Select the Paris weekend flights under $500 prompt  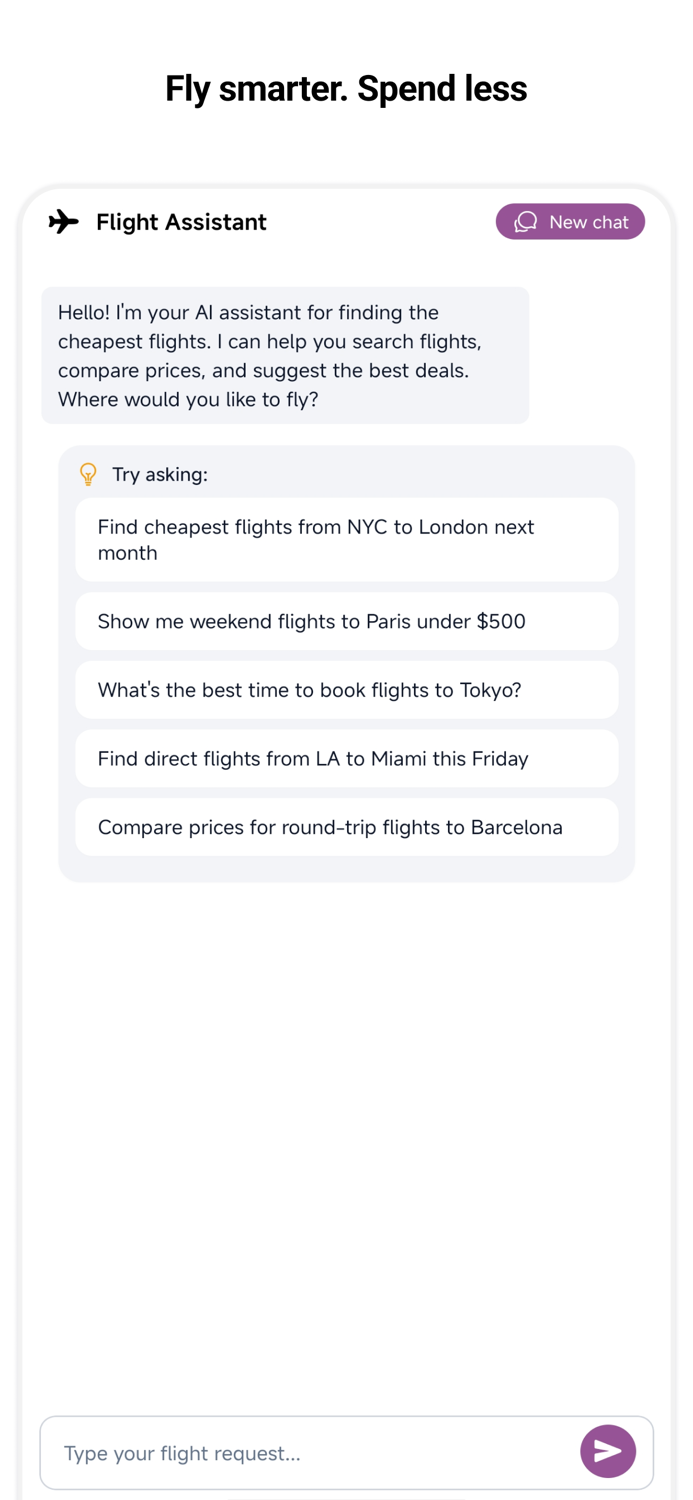point(346,621)
